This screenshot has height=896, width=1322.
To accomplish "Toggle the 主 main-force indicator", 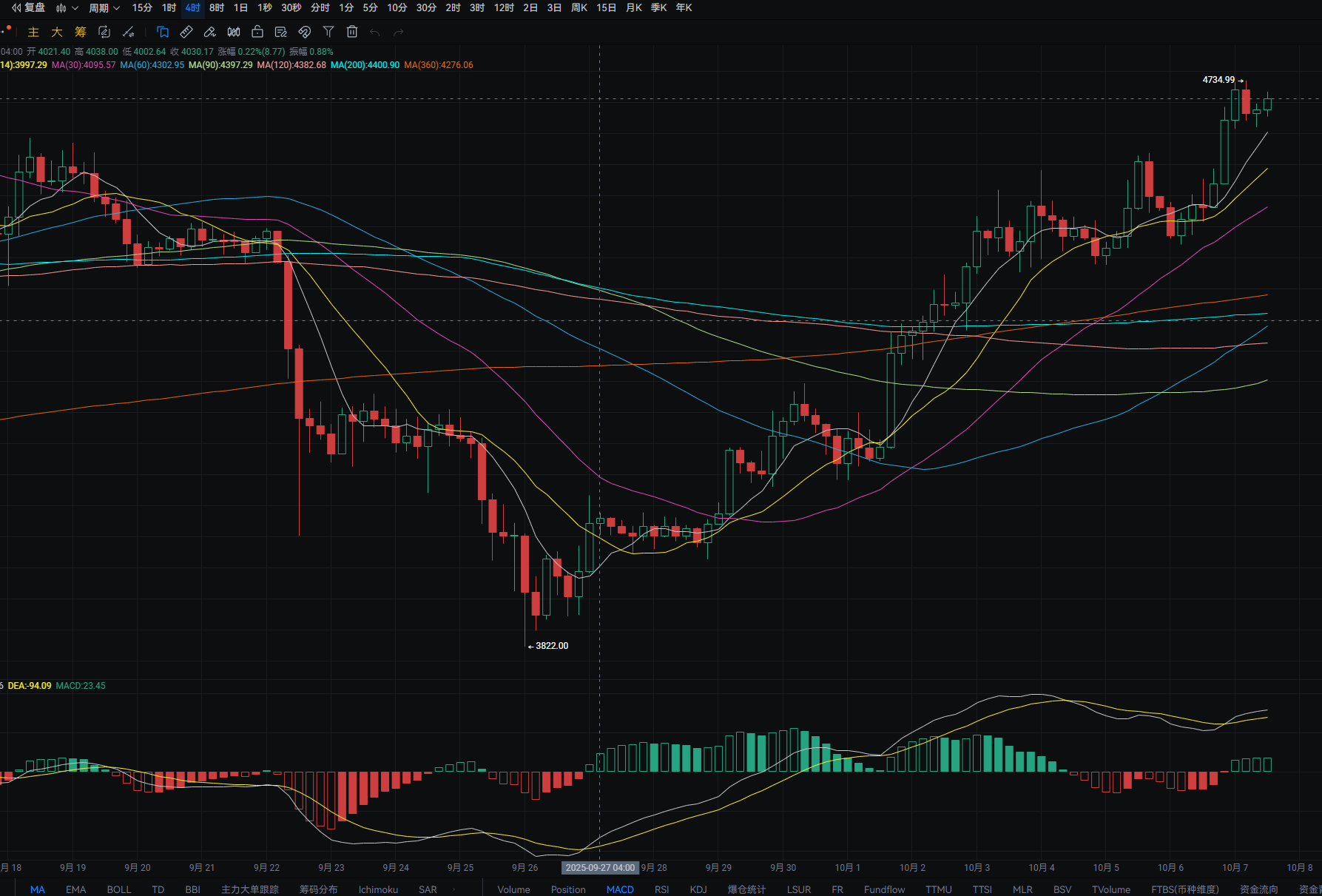I will 33,32.
